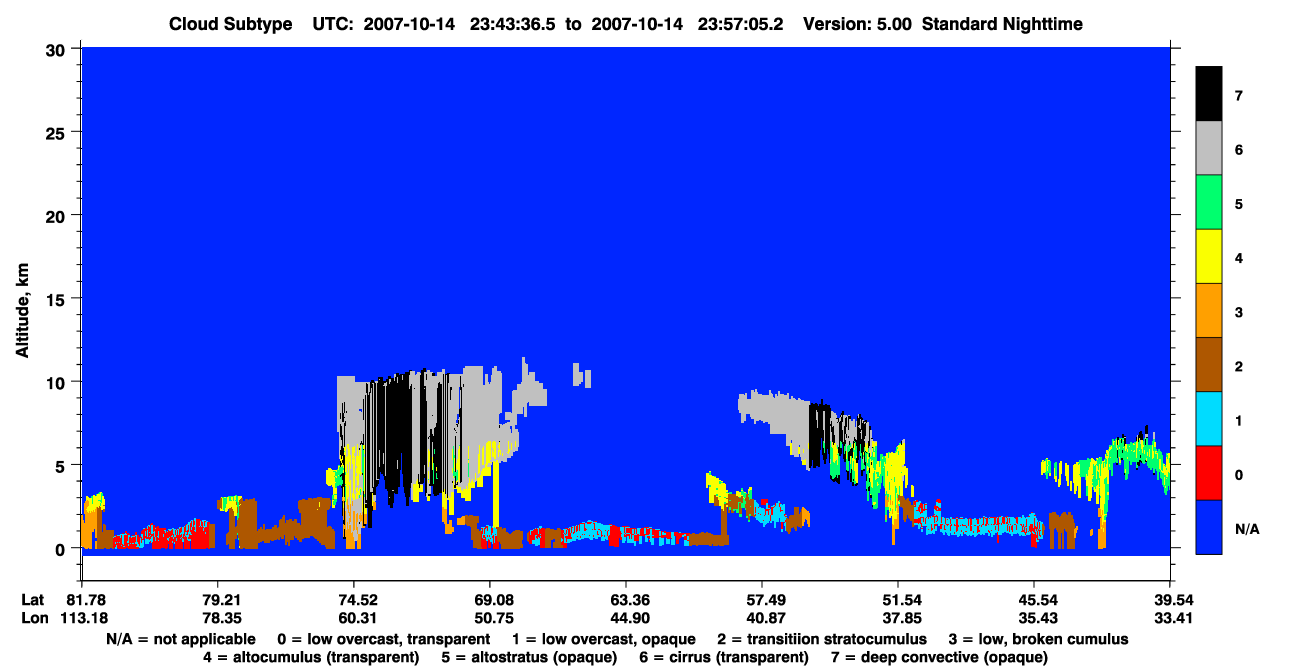This screenshot has height=667, width=1300.
Task: Click legend text '4 = altocumulus (transparent)'
Action: 311,657
